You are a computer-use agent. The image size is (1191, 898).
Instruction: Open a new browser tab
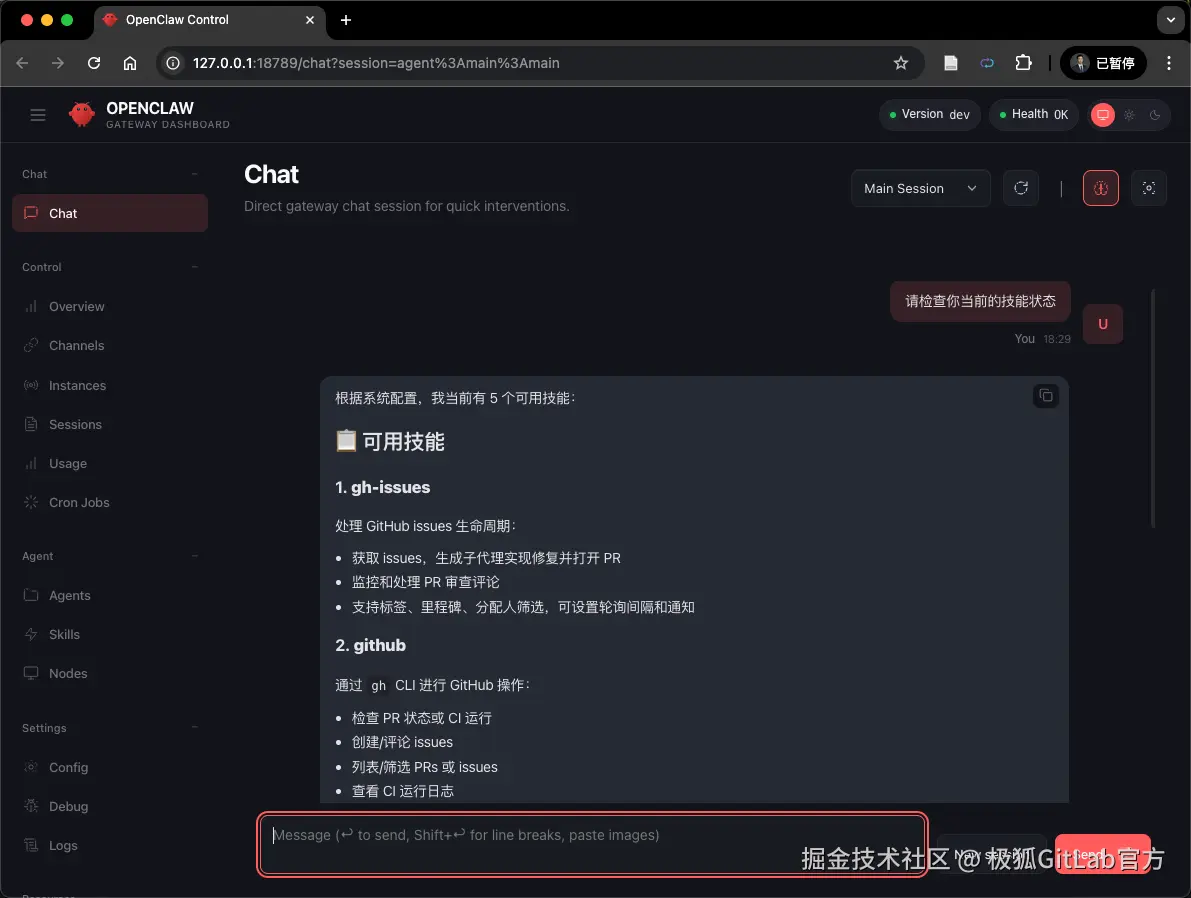tap(346, 20)
